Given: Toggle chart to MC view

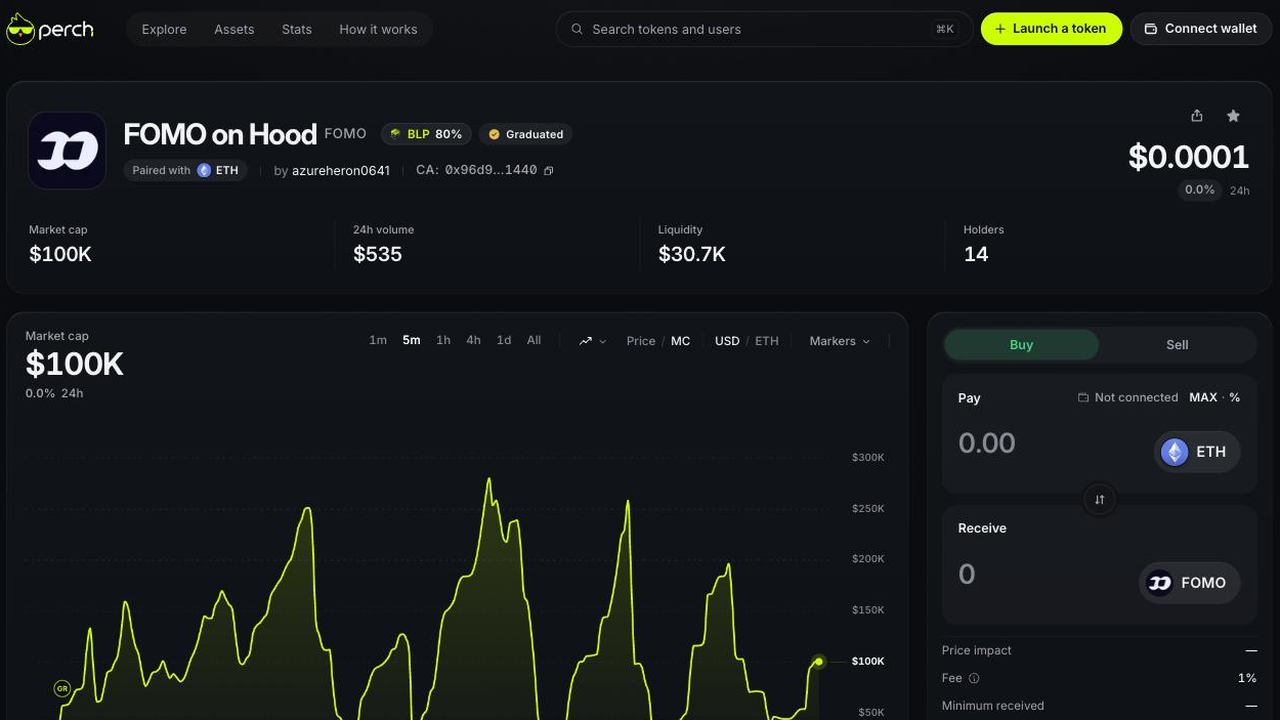Looking at the screenshot, I should (680, 341).
